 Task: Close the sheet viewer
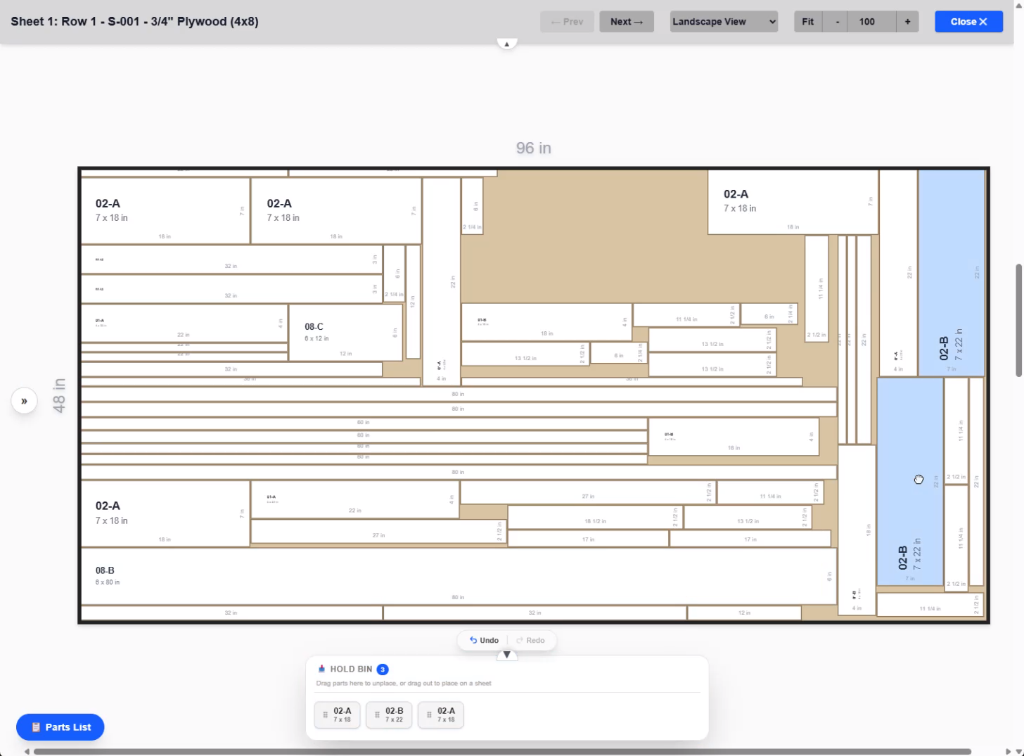click(x=968, y=22)
